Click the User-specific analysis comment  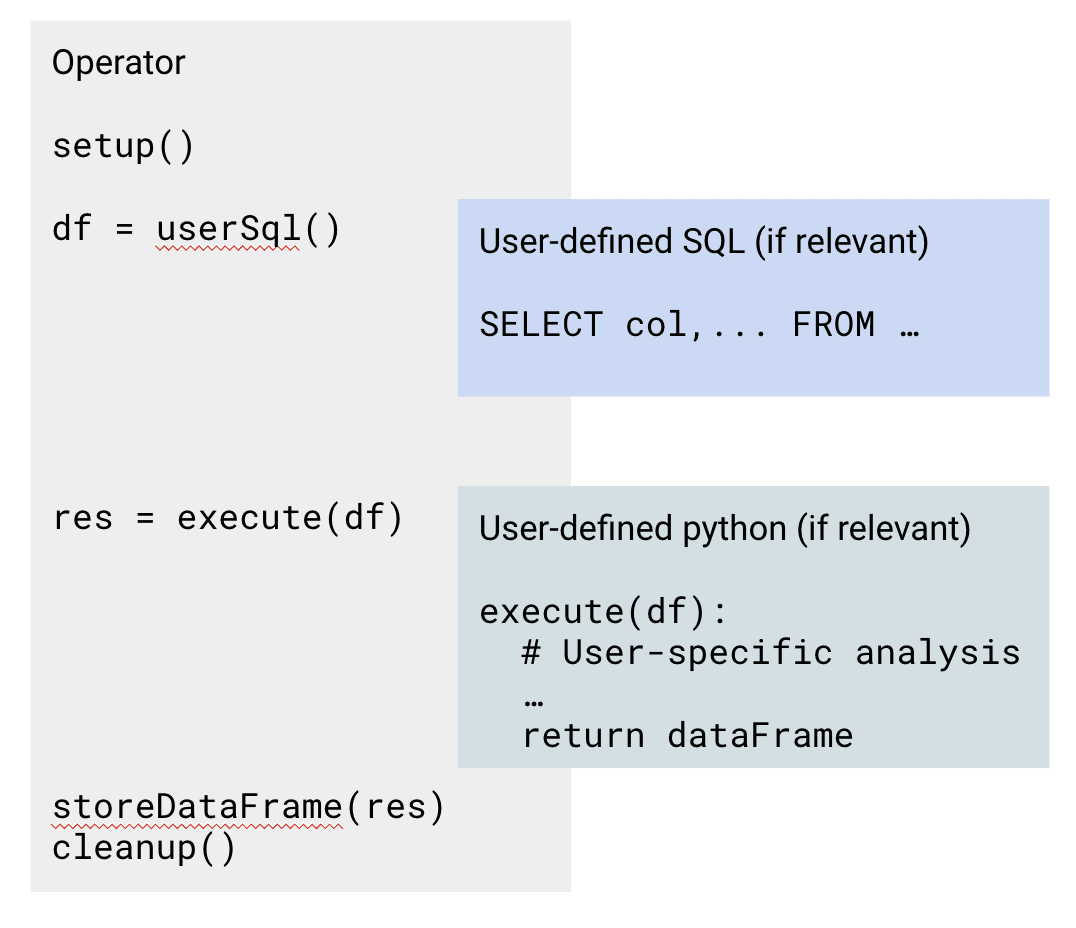coord(771,653)
